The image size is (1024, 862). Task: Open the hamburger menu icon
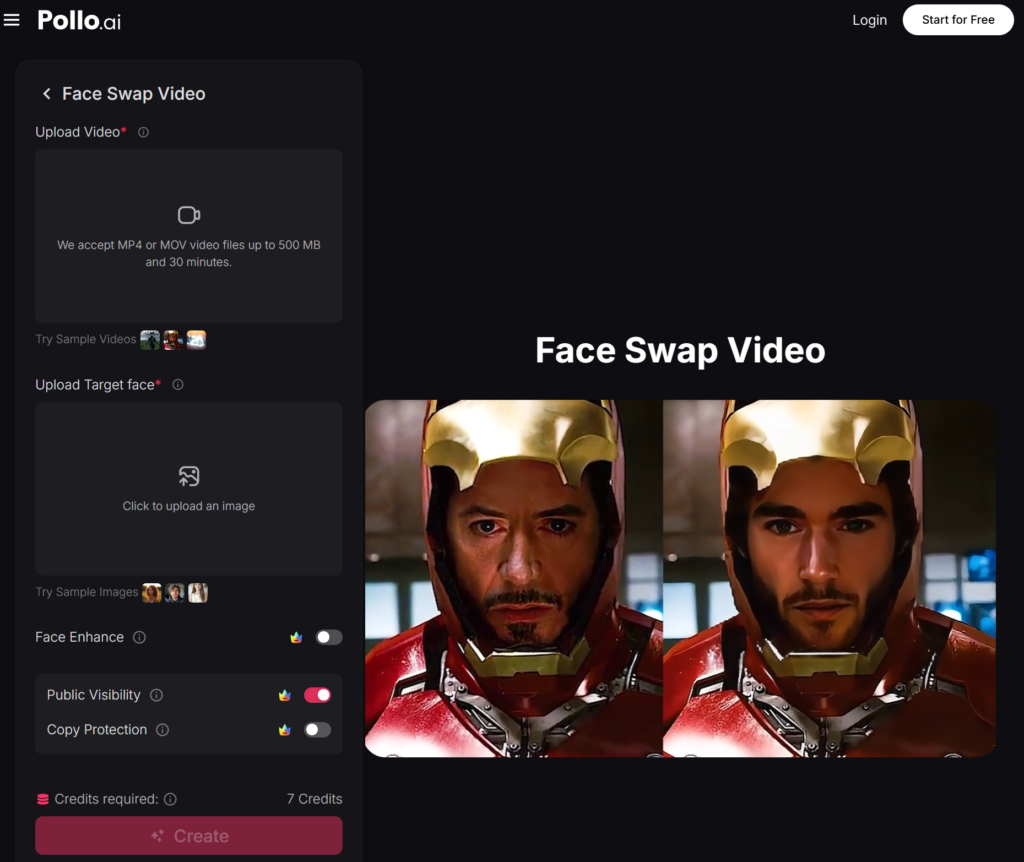[11, 20]
